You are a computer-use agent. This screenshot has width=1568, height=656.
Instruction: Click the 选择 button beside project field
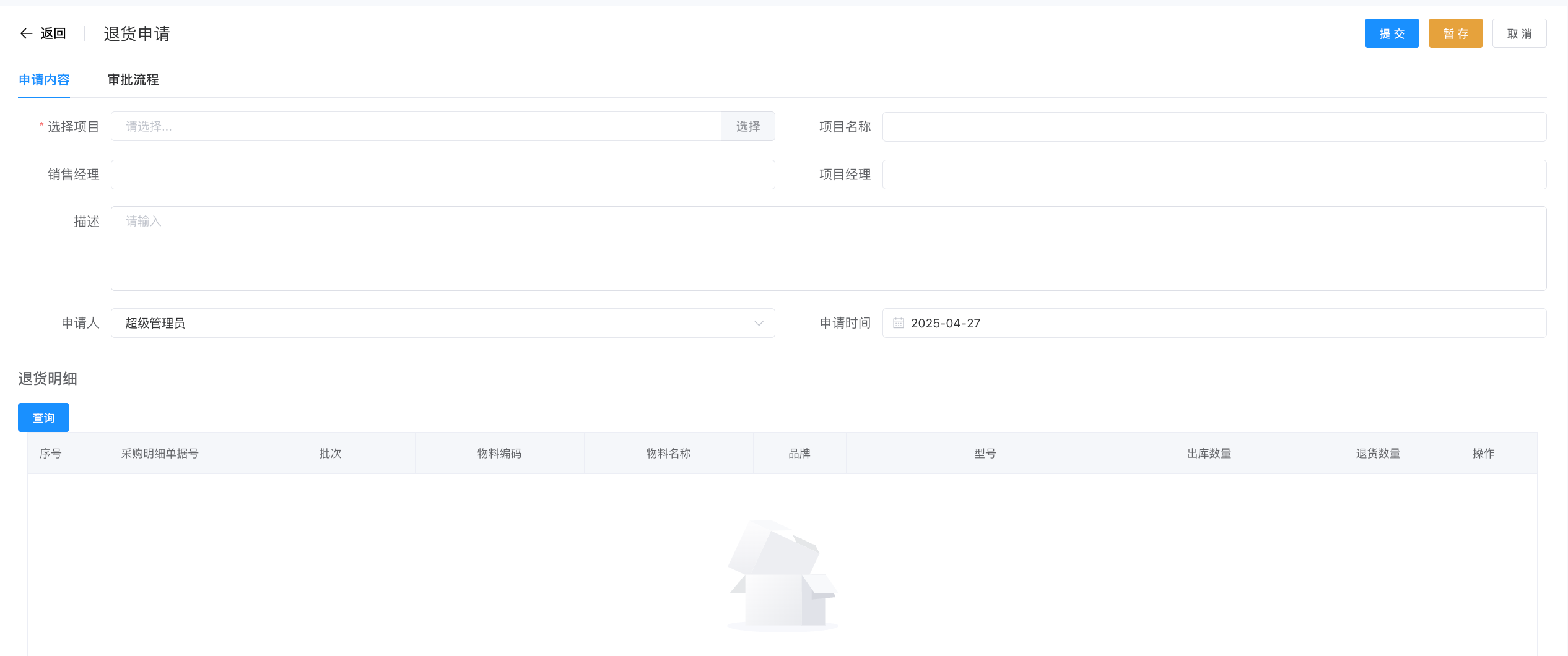747,126
